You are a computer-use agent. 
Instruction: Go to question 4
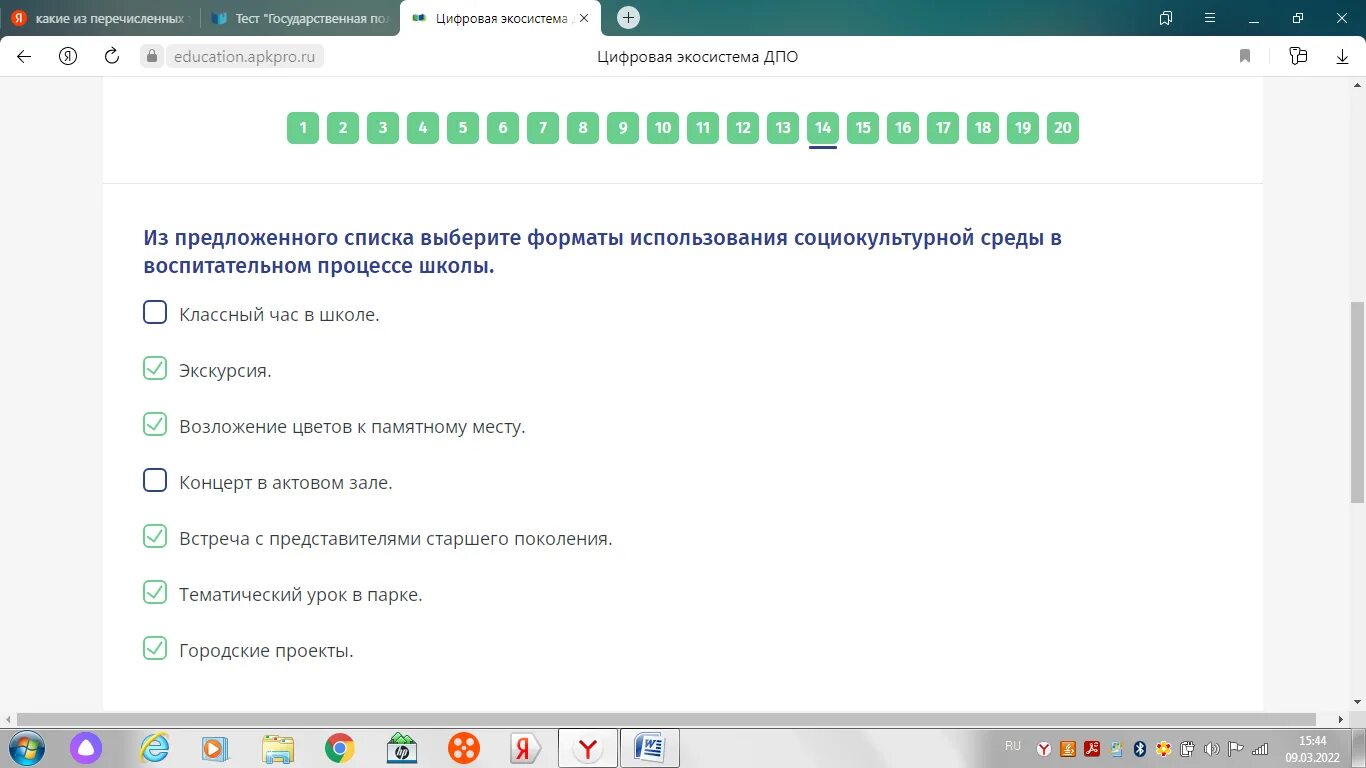click(x=423, y=128)
